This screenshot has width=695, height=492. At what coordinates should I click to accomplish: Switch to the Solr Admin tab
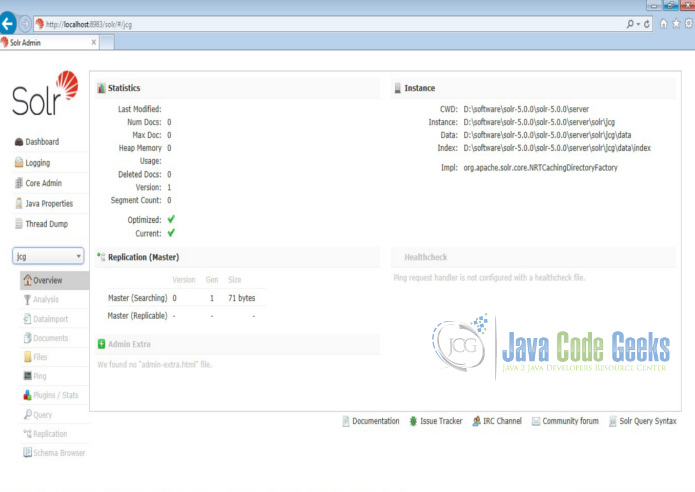(x=49, y=43)
